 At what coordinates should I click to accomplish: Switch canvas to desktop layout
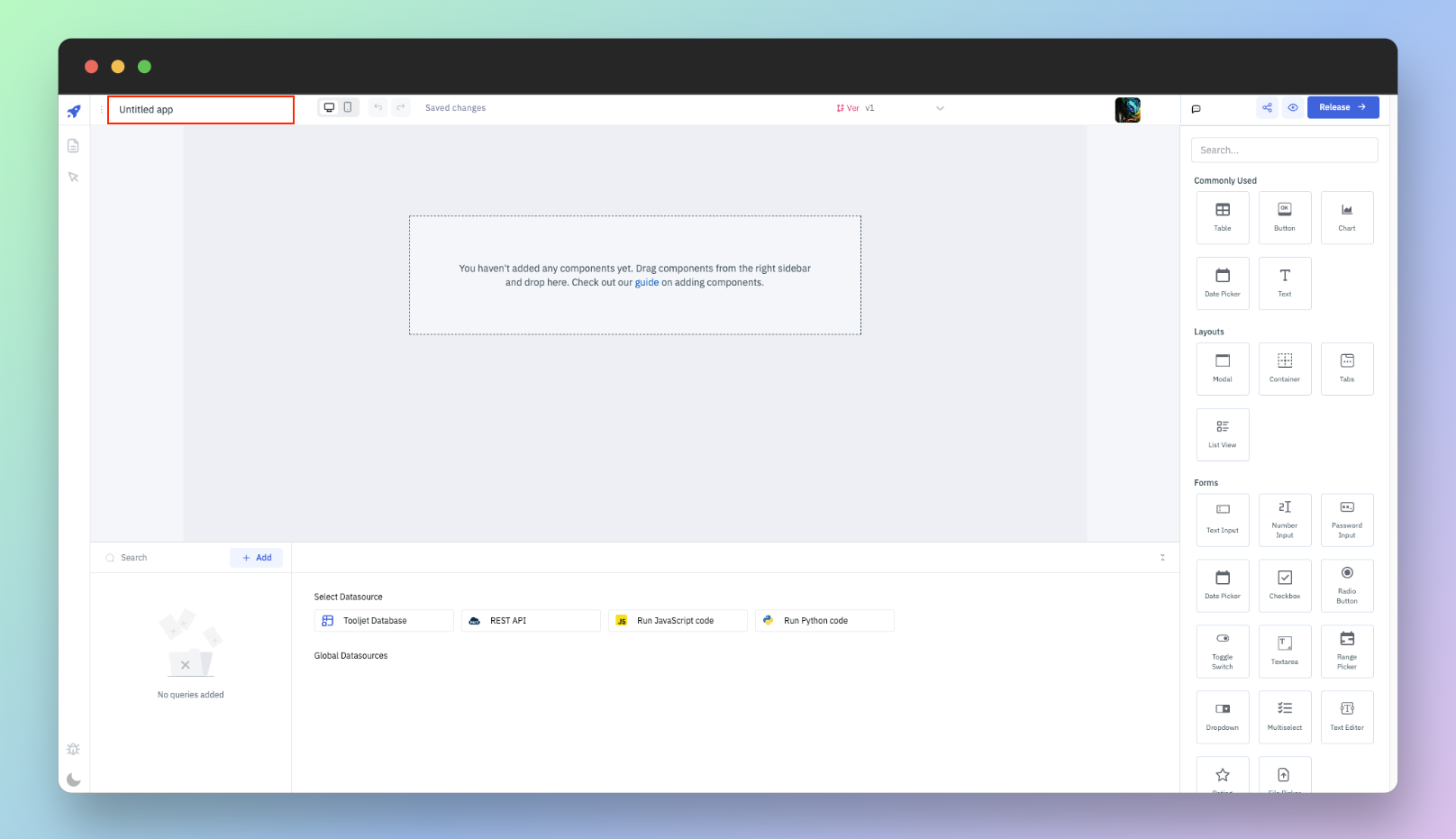(x=330, y=107)
